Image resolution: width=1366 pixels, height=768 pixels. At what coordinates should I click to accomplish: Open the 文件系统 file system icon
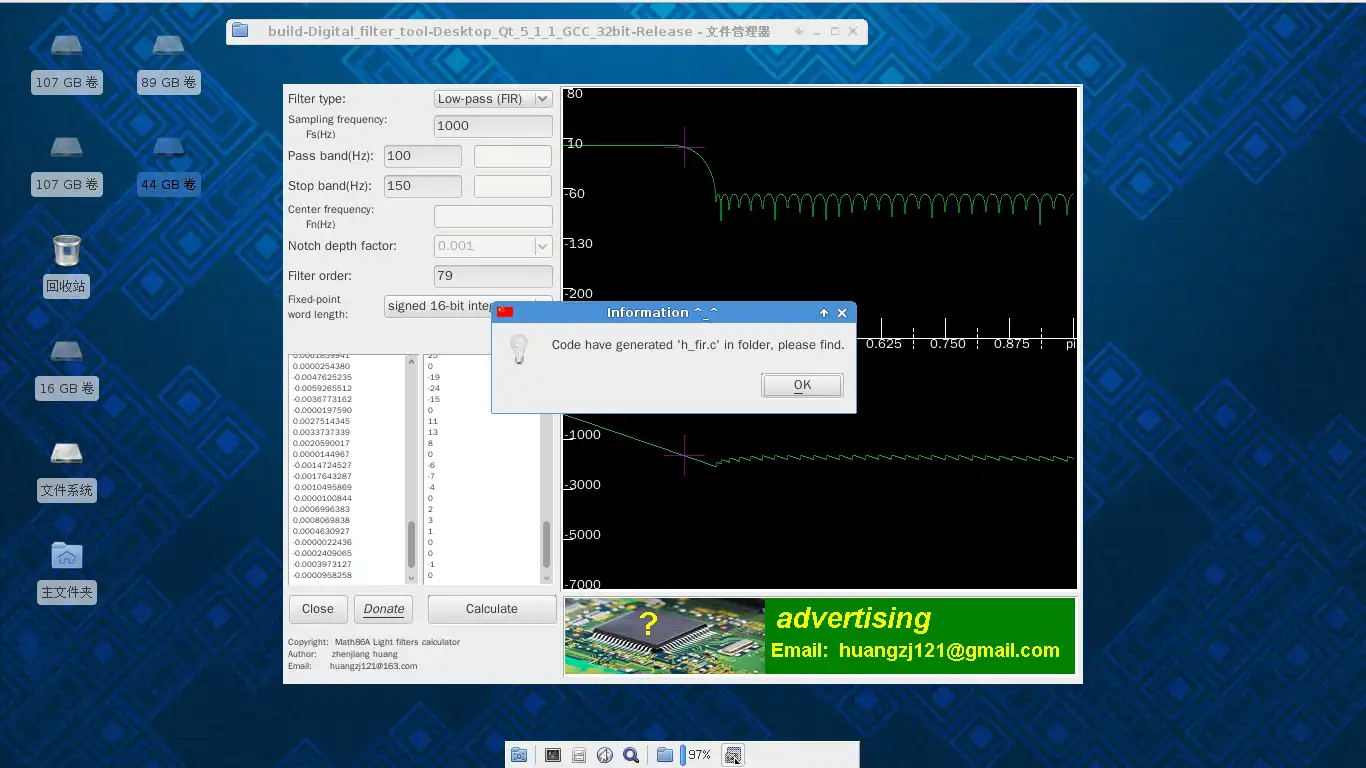click(x=66, y=454)
